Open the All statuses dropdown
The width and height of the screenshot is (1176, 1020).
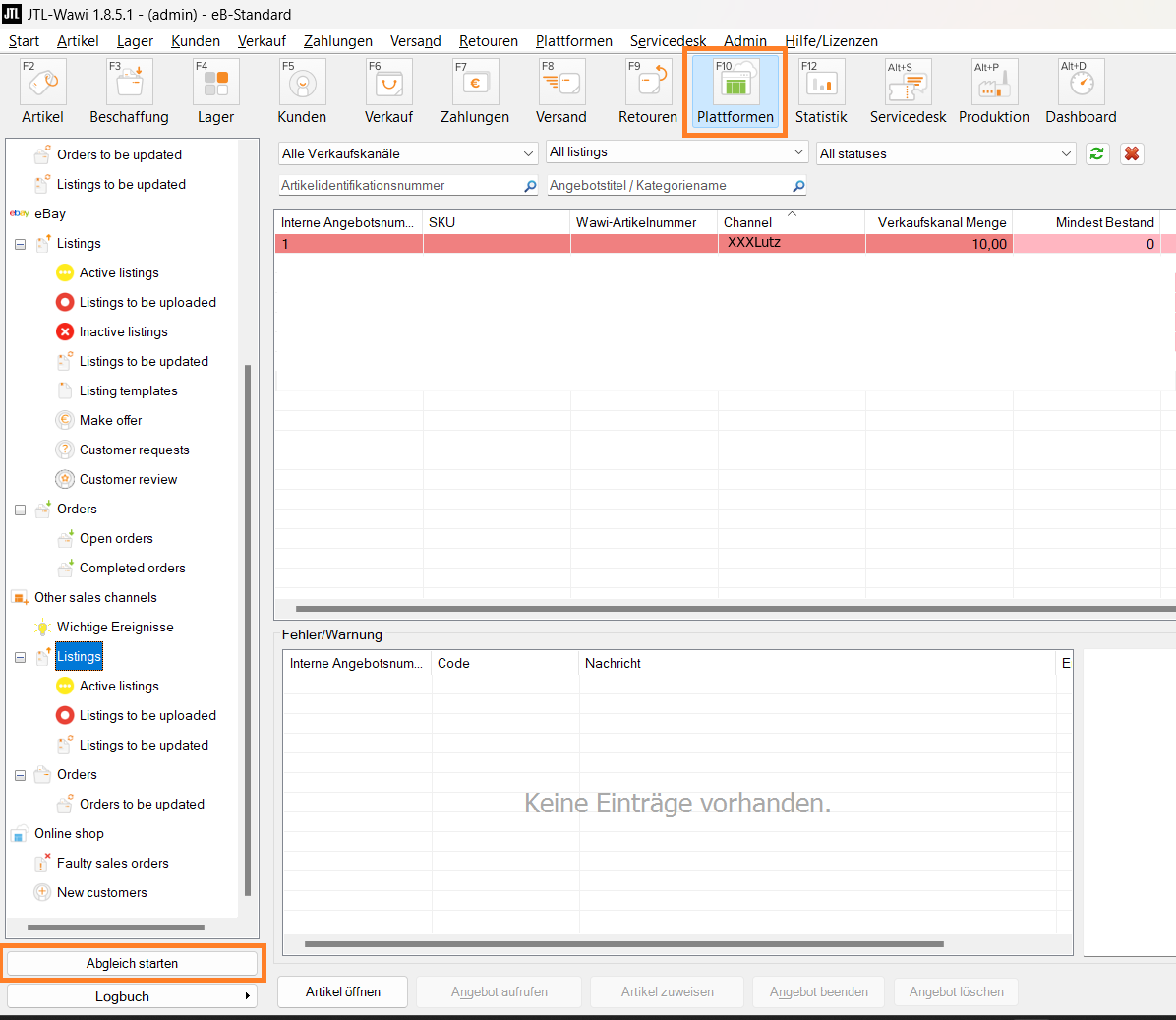[x=946, y=153]
